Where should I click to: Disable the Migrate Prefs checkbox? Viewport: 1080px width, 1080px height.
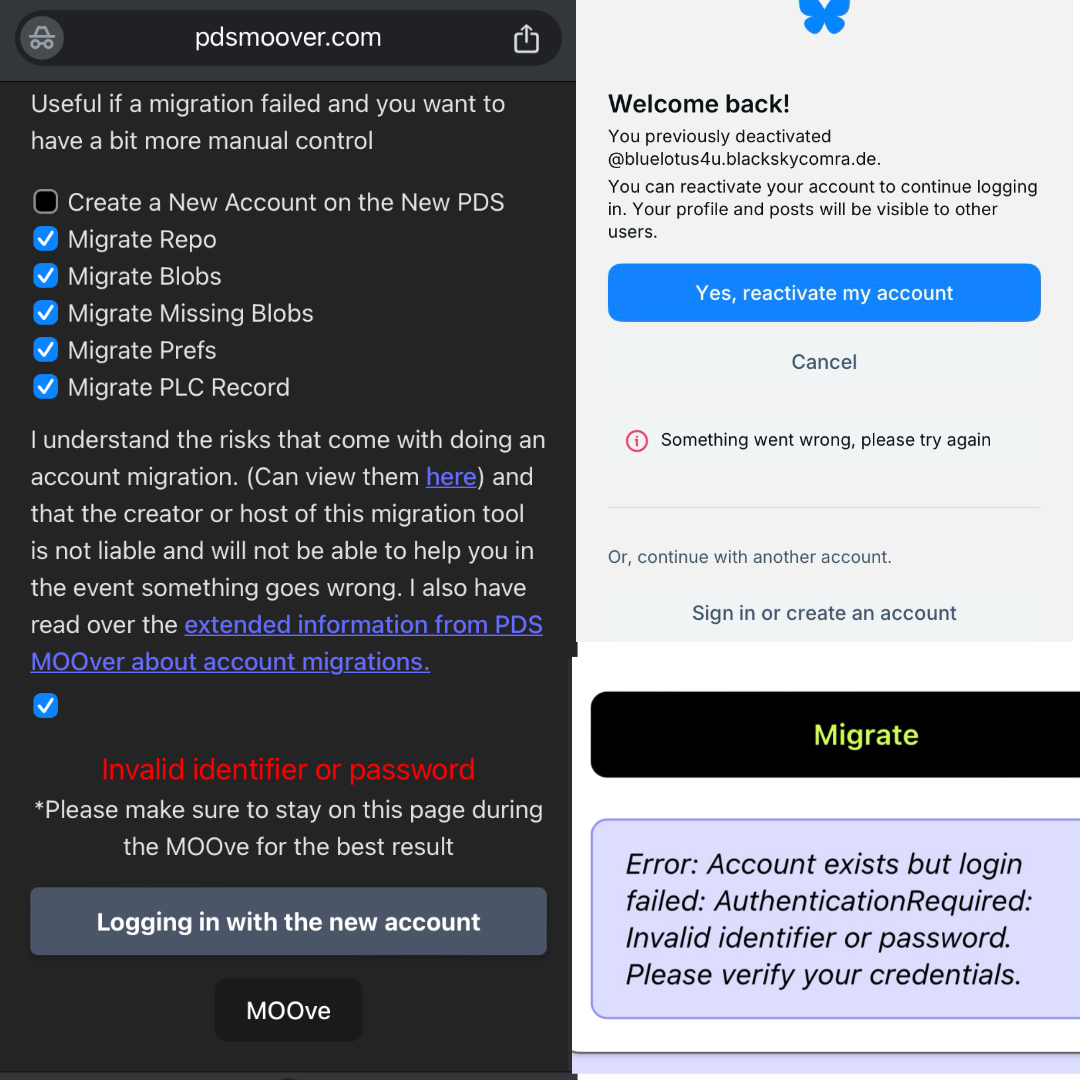click(45, 350)
